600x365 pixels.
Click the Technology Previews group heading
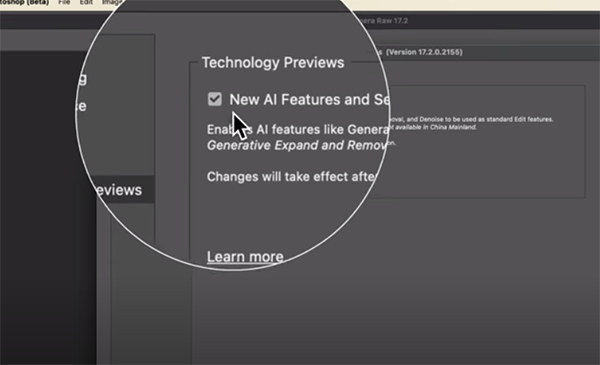click(273, 62)
